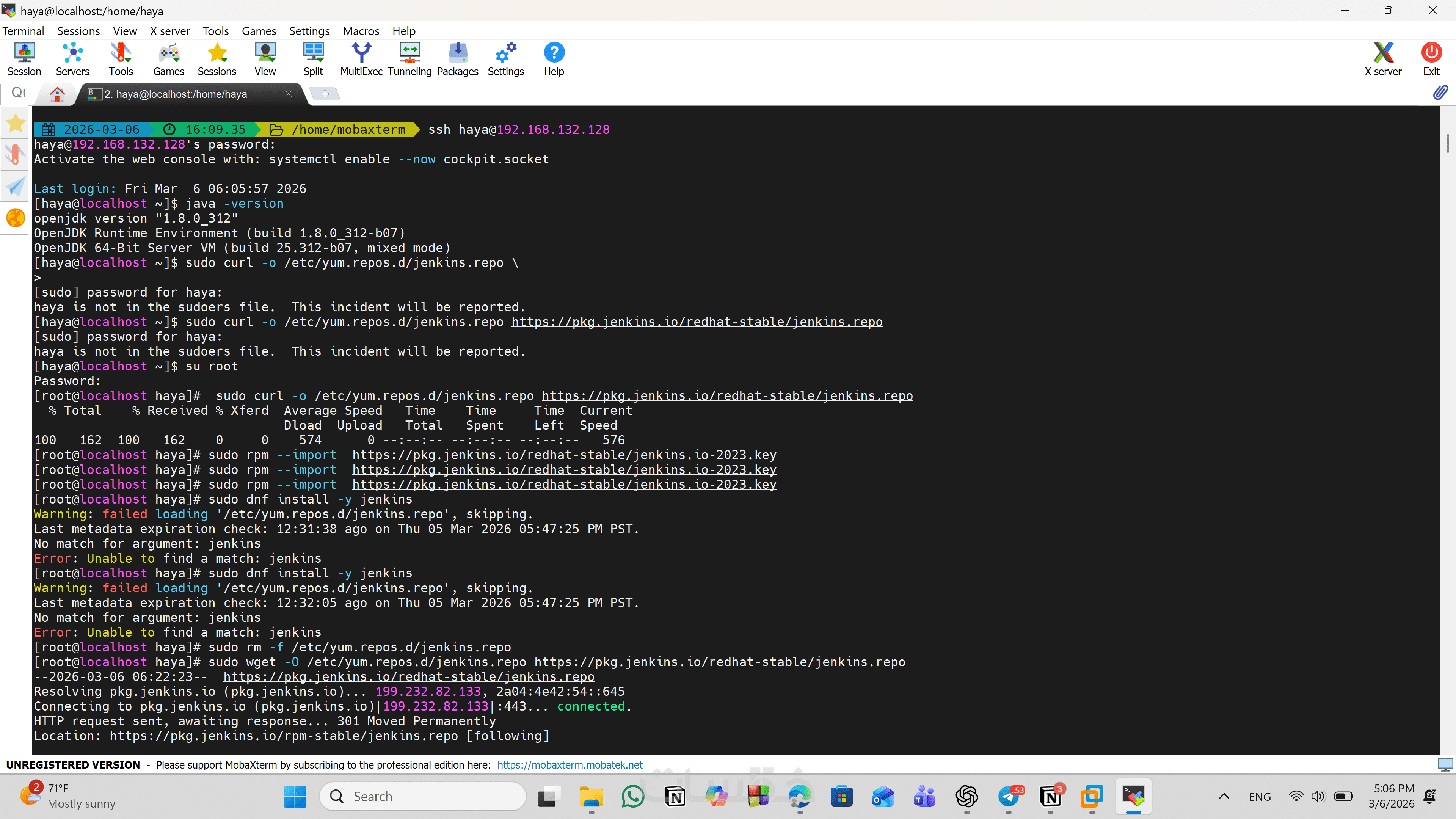The width and height of the screenshot is (1456, 819).
Task: Open the Macros menu
Action: click(361, 31)
